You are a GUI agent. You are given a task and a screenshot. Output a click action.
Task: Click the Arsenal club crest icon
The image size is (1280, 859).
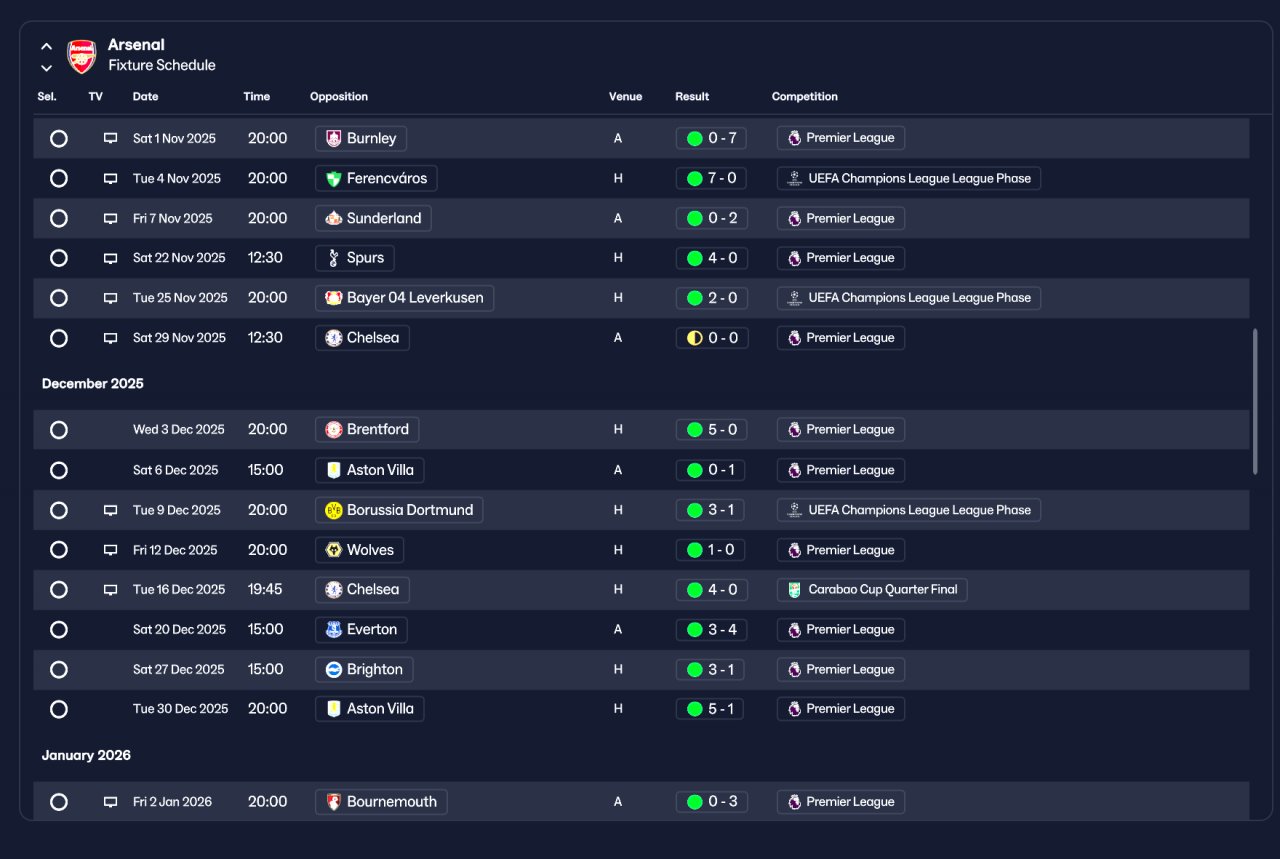pos(81,56)
